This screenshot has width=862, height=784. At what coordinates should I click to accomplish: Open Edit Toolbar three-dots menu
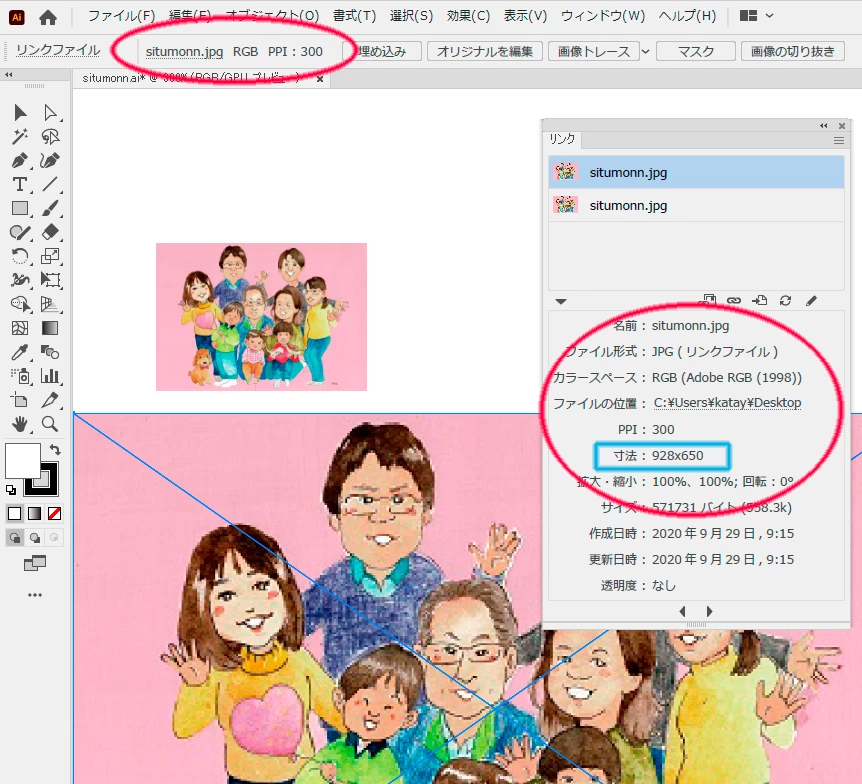[x=35, y=595]
